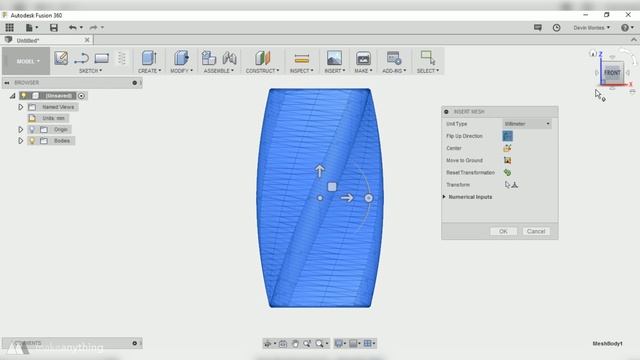Open the CREATE menu

tap(149, 71)
